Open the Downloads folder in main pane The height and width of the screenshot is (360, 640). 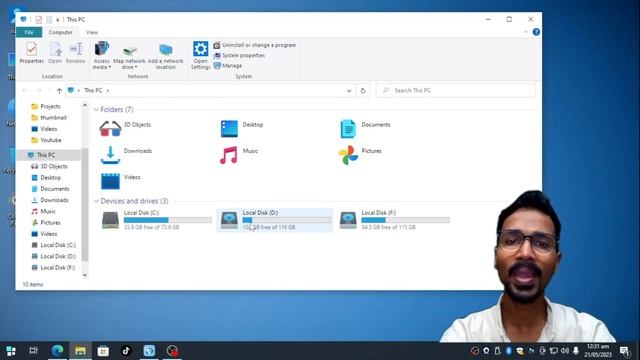click(126, 155)
